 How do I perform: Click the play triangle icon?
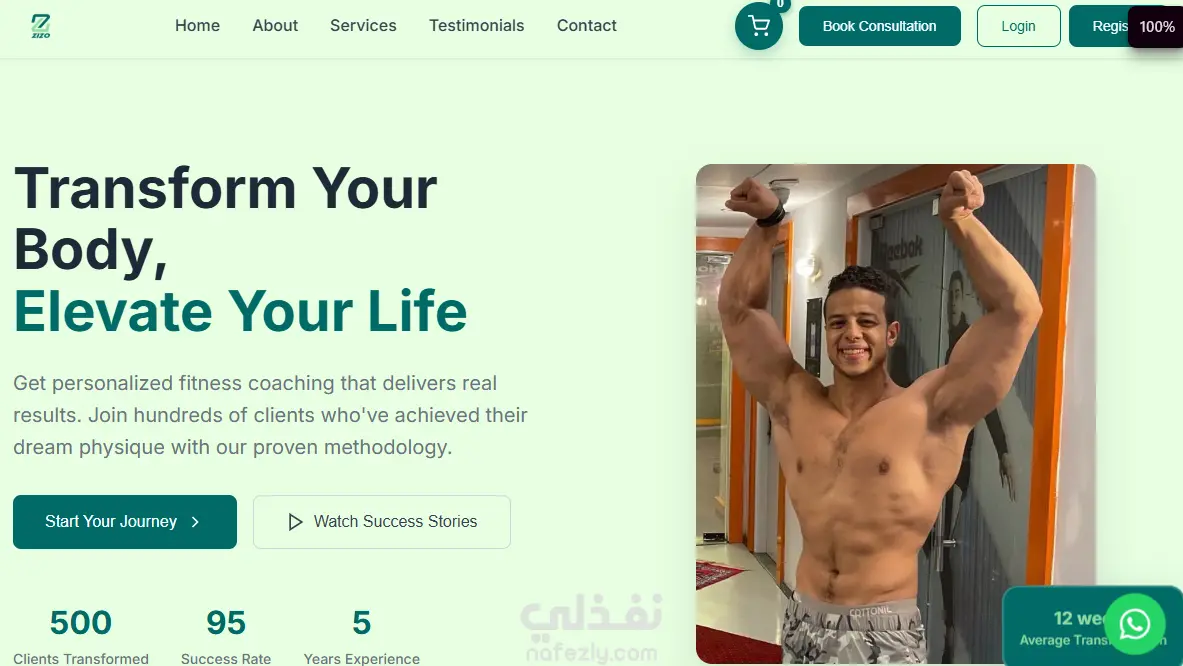pos(295,522)
